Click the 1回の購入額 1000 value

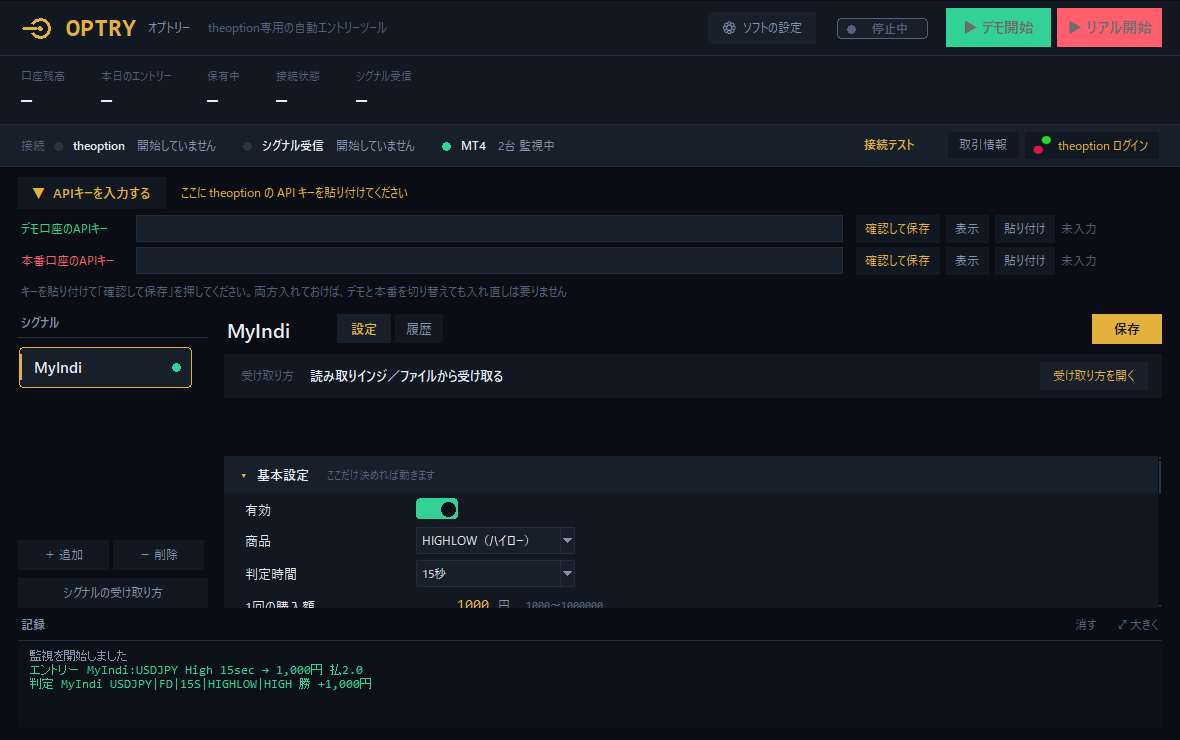473,603
